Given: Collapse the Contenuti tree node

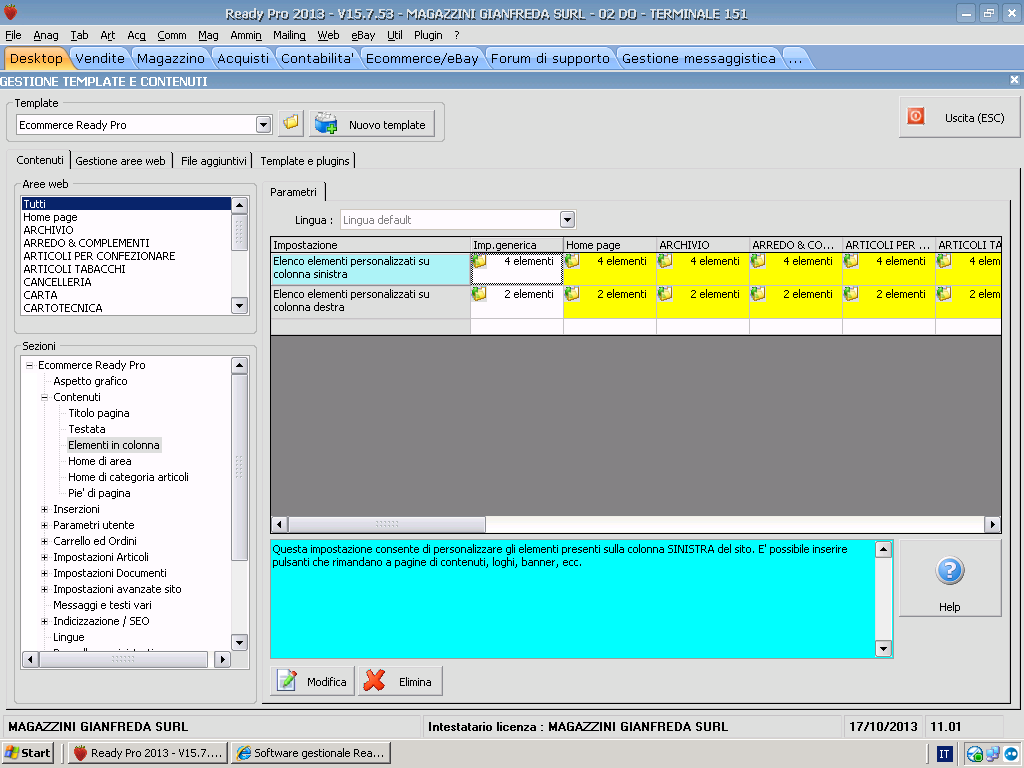Looking at the screenshot, I should click(x=44, y=397).
